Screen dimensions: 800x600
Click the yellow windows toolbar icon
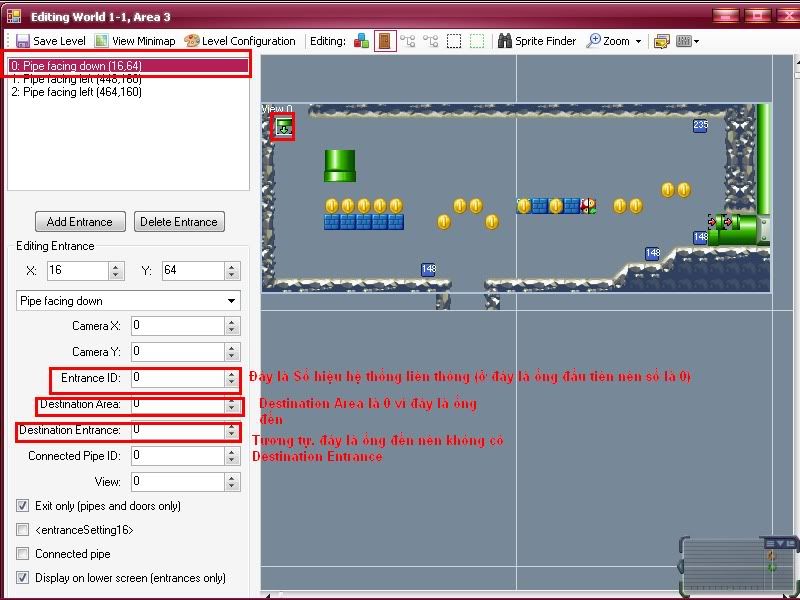pos(661,41)
